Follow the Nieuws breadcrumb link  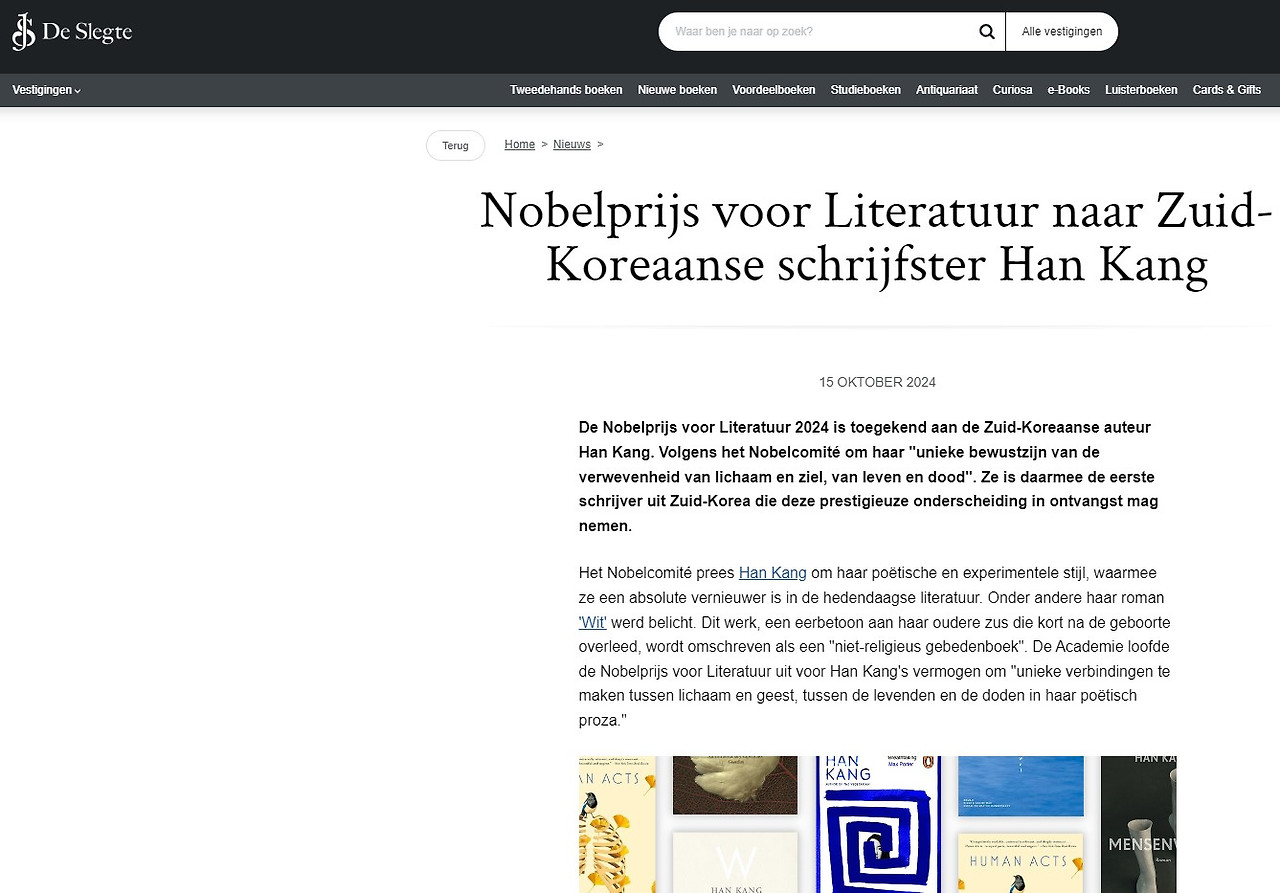pos(572,144)
